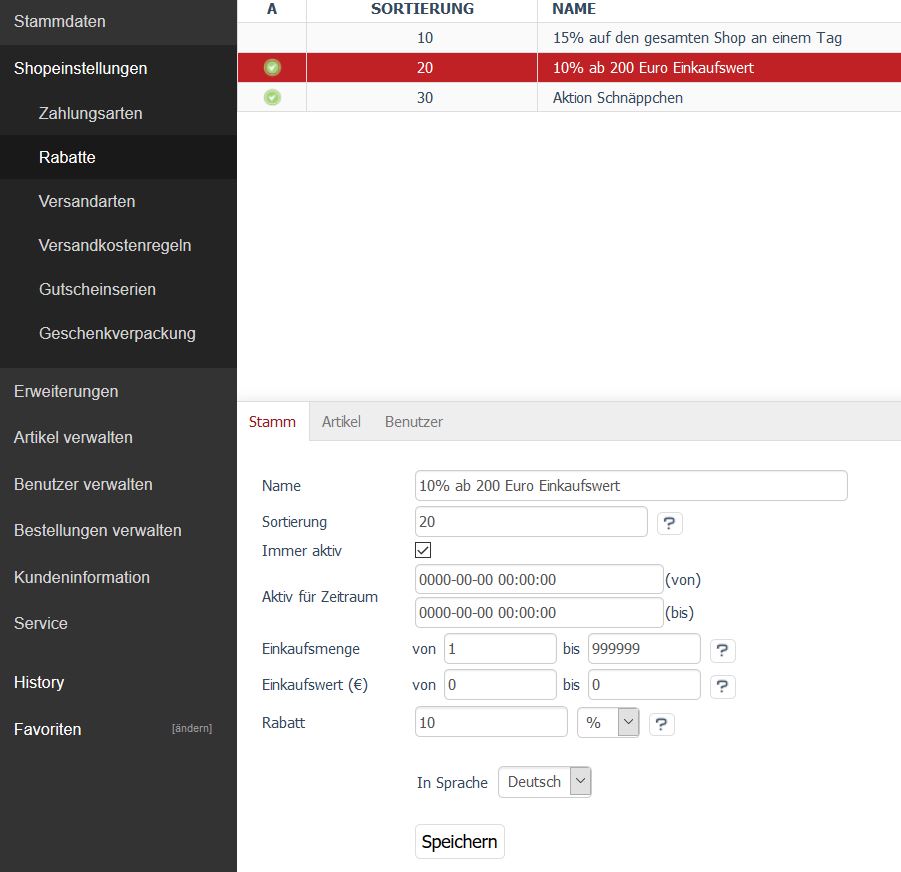The image size is (901, 872).
Task: Click active status icon of 10% discount row
Action: (x=272, y=68)
